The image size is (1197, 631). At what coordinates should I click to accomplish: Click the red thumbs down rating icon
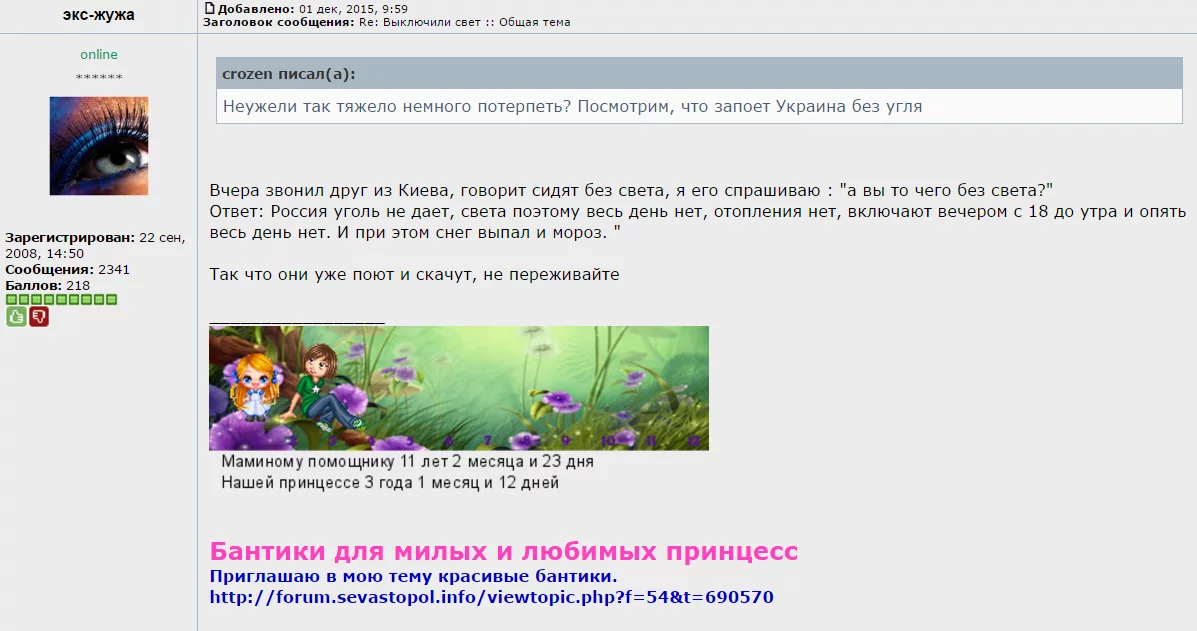click(39, 317)
